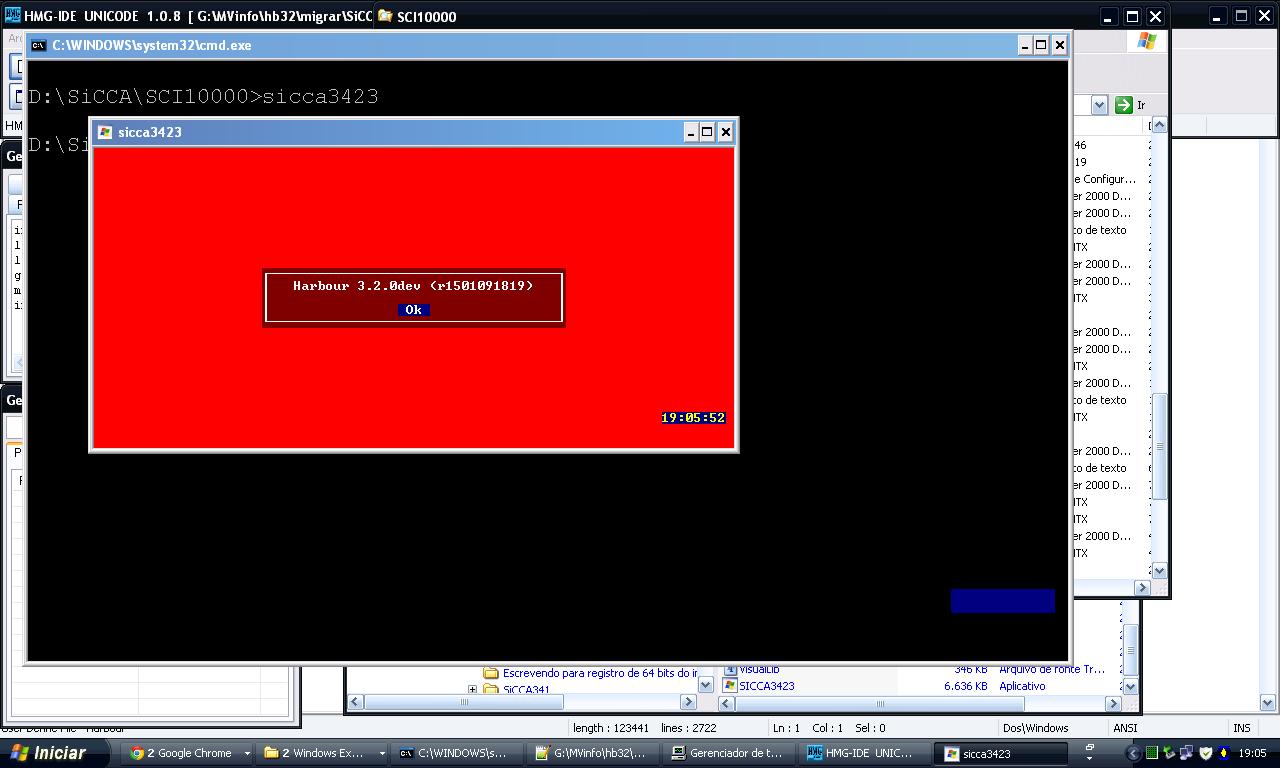The height and width of the screenshot is (768, 1280).
Task: Click the editor's vertical scroll-down arrow
Action: point(1268,703)
